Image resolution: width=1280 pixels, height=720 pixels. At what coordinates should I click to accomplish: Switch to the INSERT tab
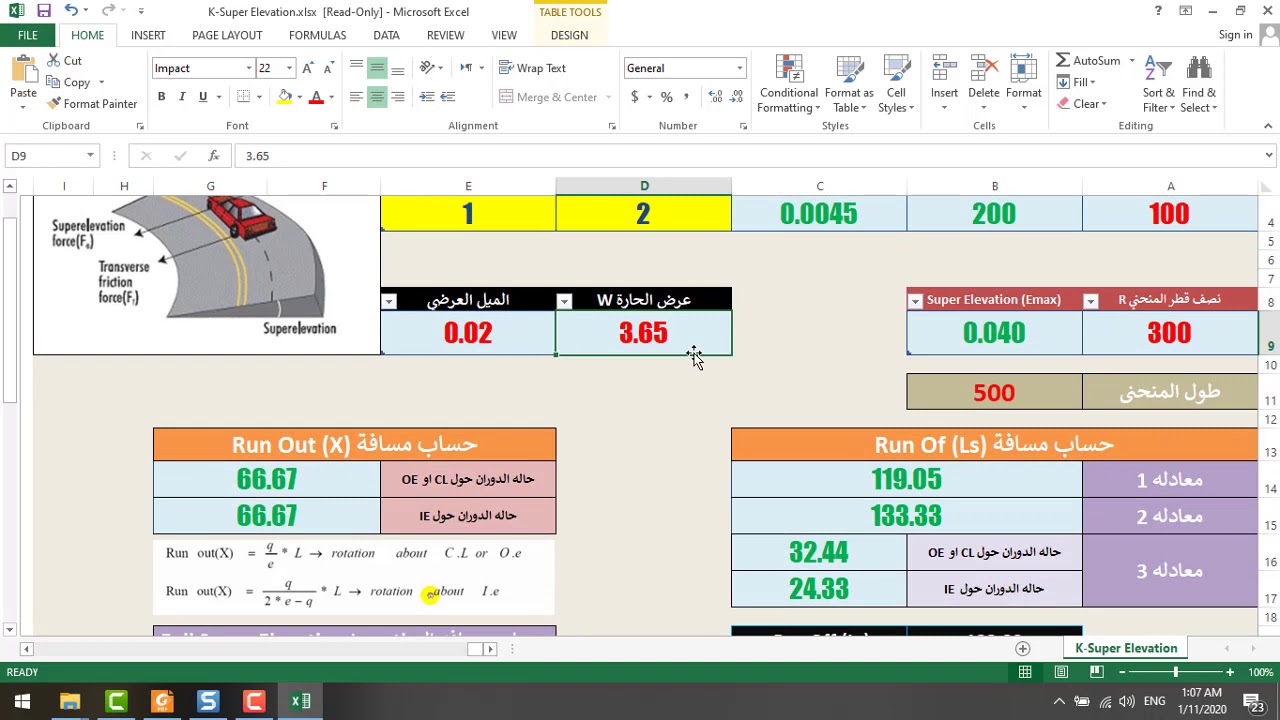[148, 35]
